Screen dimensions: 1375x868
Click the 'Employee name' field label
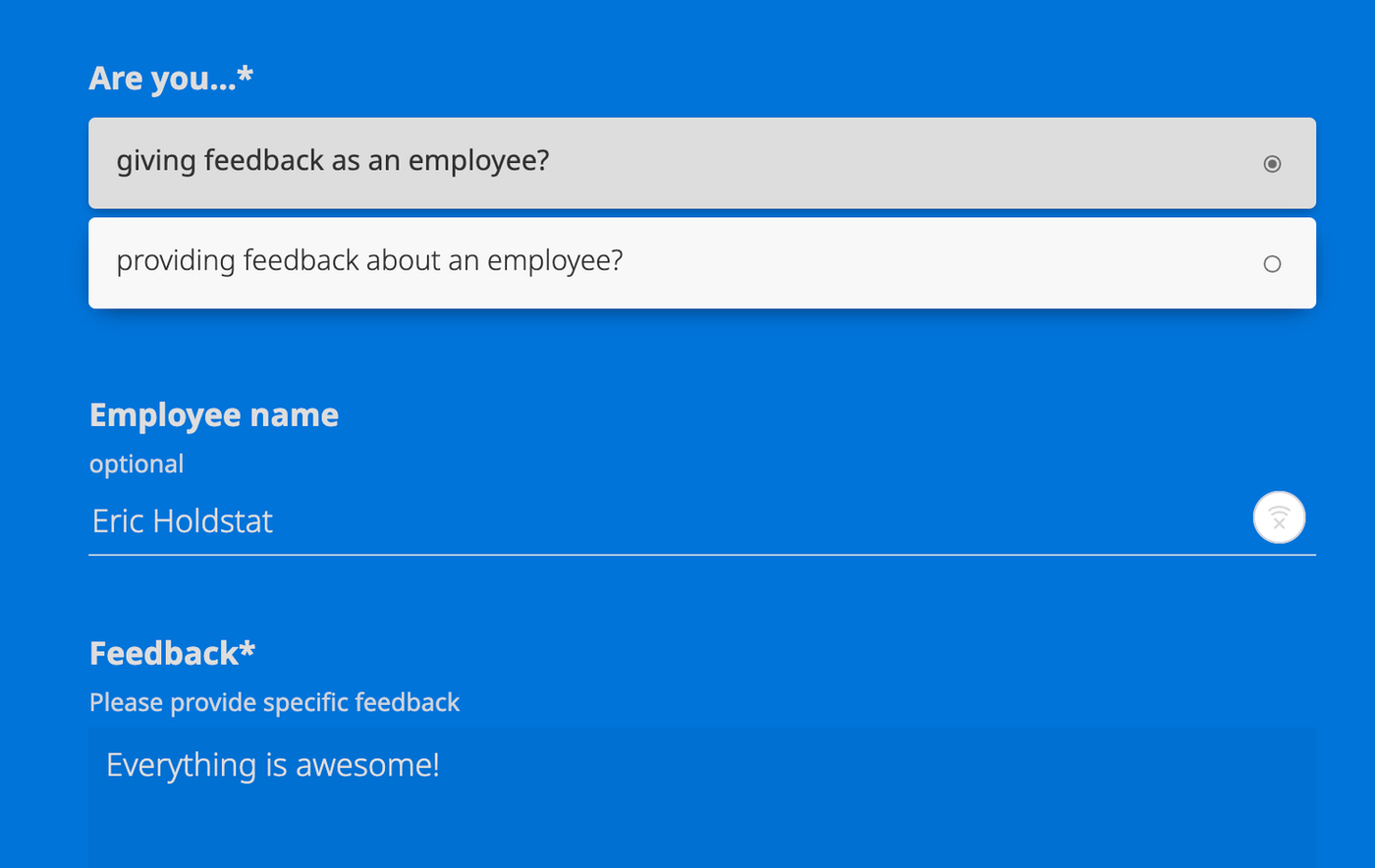(x=213, y=415)
